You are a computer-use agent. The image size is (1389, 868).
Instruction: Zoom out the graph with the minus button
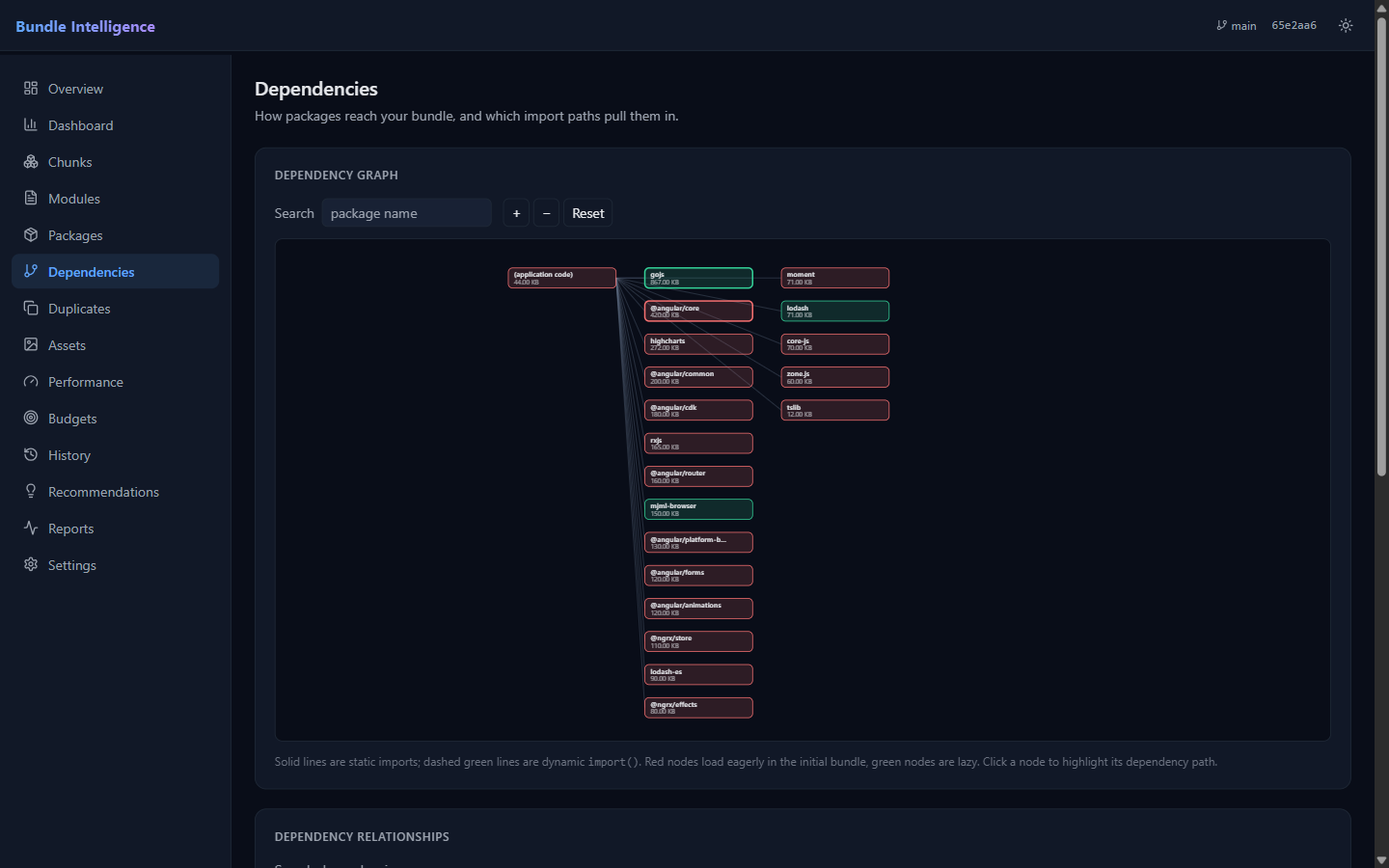(x=546, y=213)
